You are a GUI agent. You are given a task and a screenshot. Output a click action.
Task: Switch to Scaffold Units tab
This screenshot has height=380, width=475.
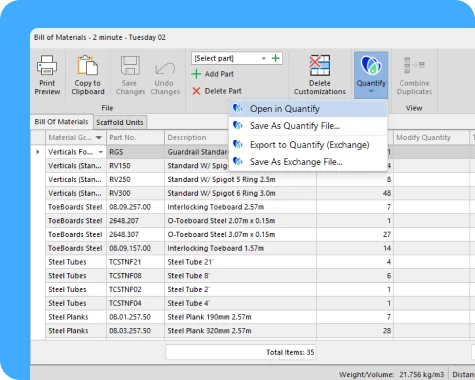[120, 122]
